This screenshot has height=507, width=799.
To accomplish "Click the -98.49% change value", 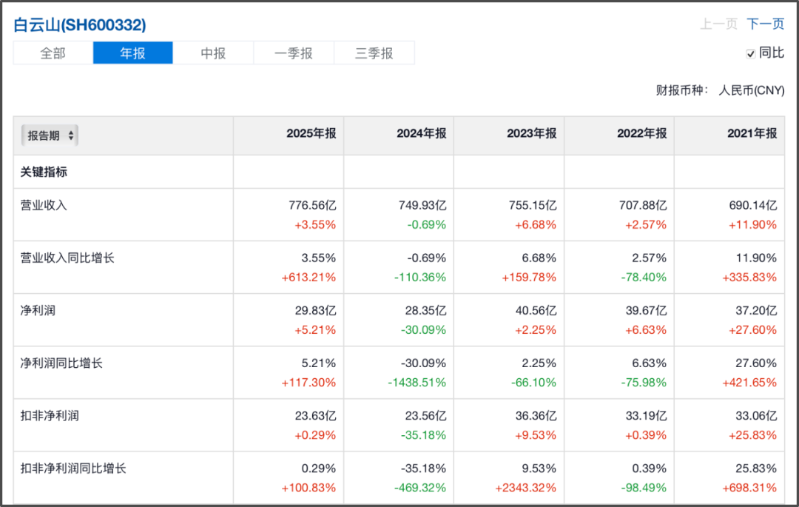I will (644, 488).
